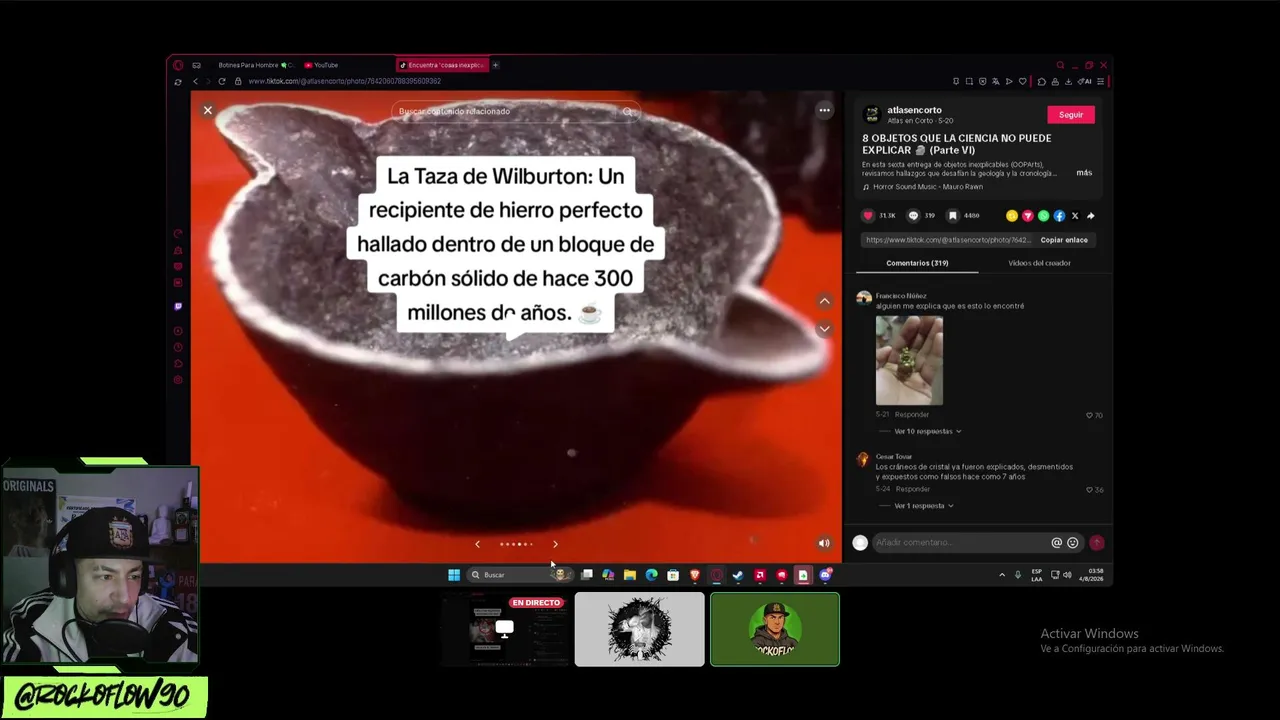Follow atlasencorto with Seguir button
Image resolution: width=1280 pixels, height=720 pixels.
(1071, 114)
